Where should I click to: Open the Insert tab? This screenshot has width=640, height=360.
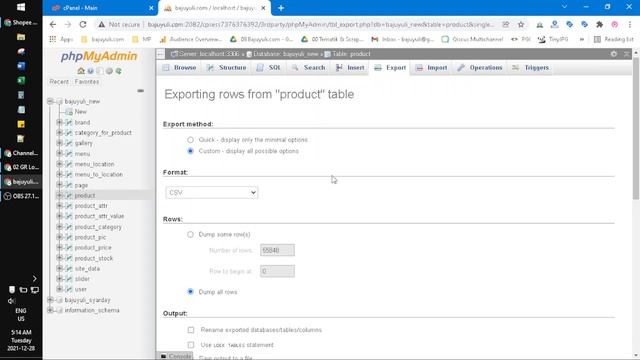(350, 68)
